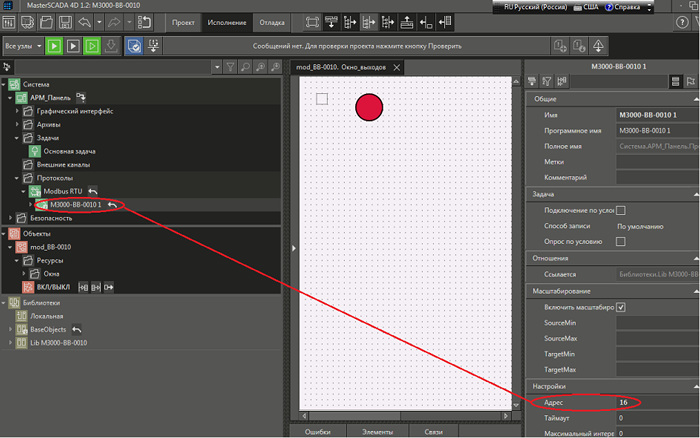Image resolution: width=700 pixels, height=438 pixels.
Task: Uncheck the Включить масштабирование checkbox
Action: click(621, 307)
